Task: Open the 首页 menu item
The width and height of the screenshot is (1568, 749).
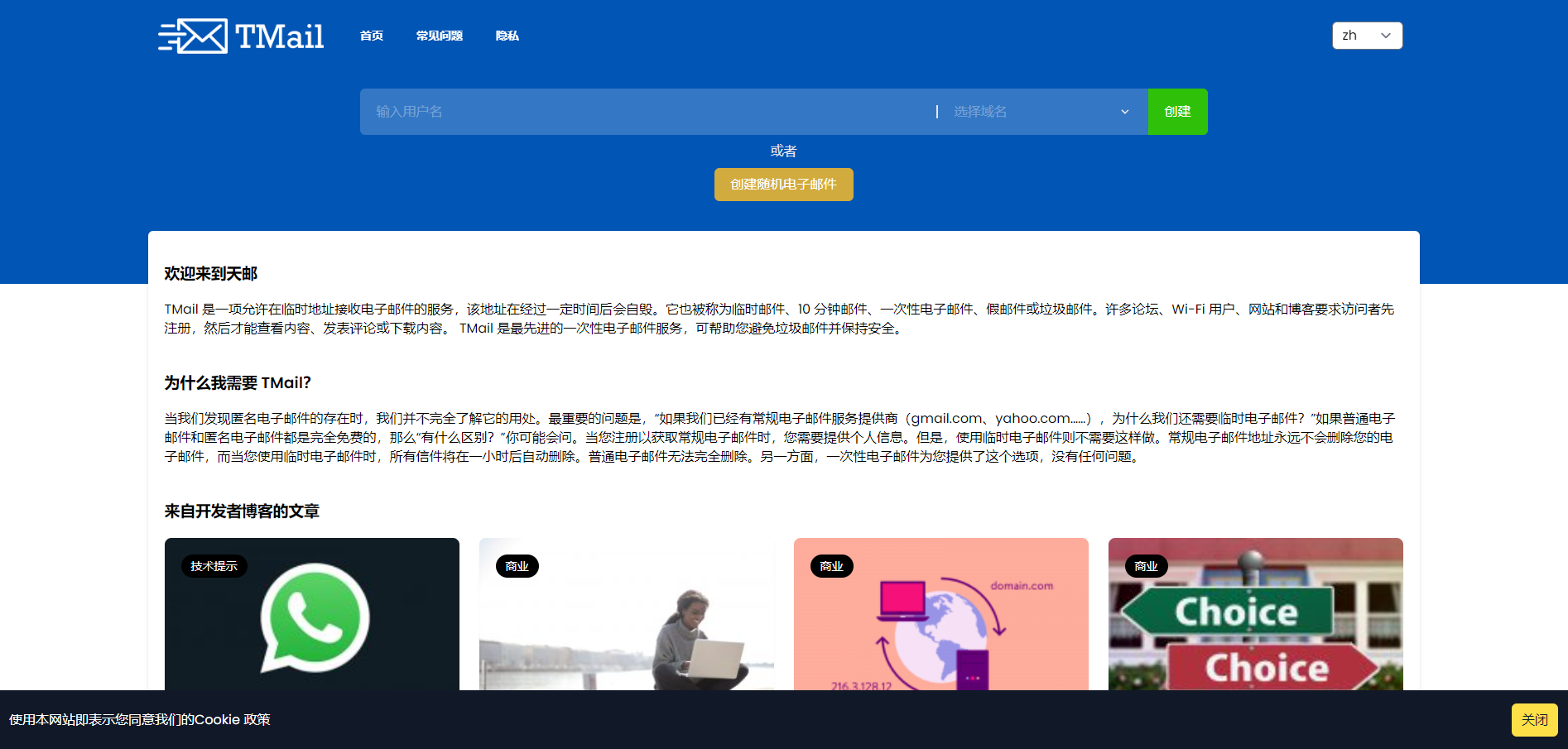Action: point(371,36)
